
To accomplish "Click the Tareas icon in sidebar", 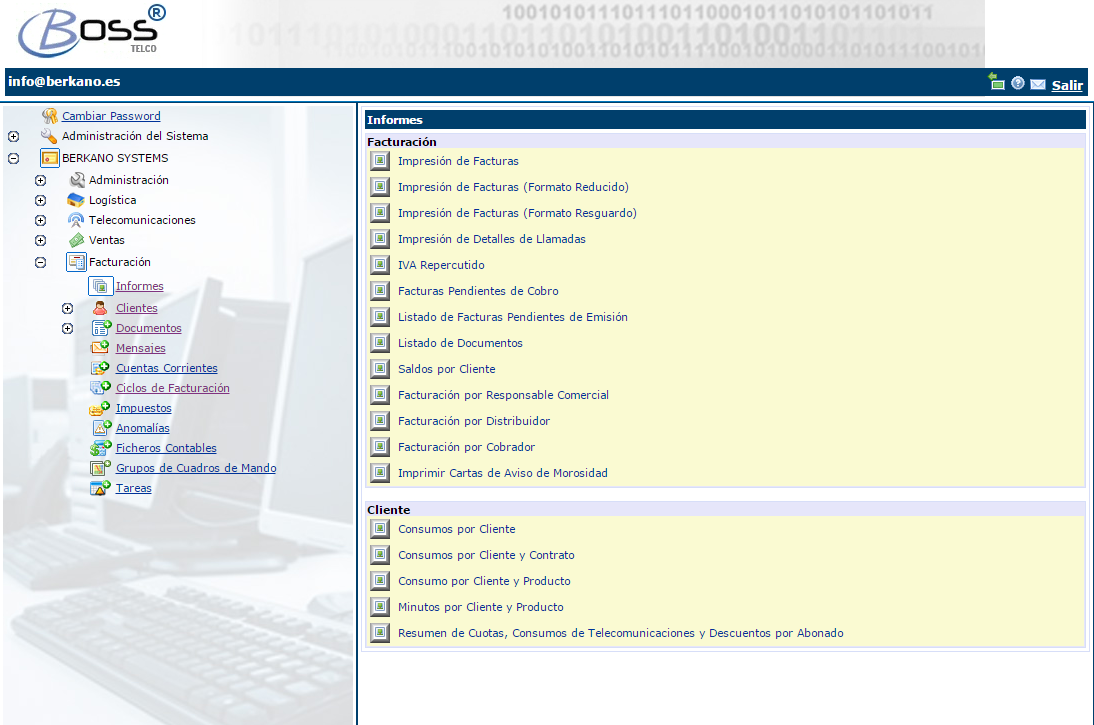I will pyautogui.click(x=100, y=488).
